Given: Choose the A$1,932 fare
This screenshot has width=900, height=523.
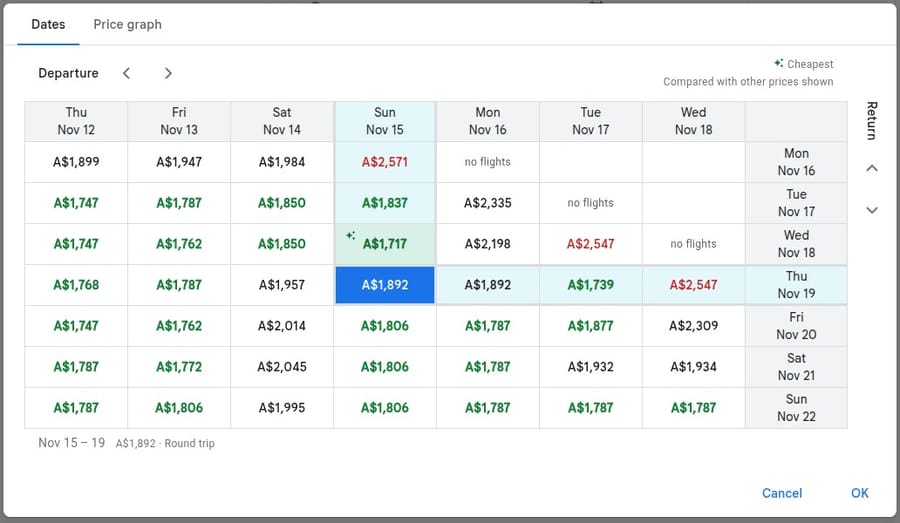Looking at the screenshot, I should coord(590,366).
